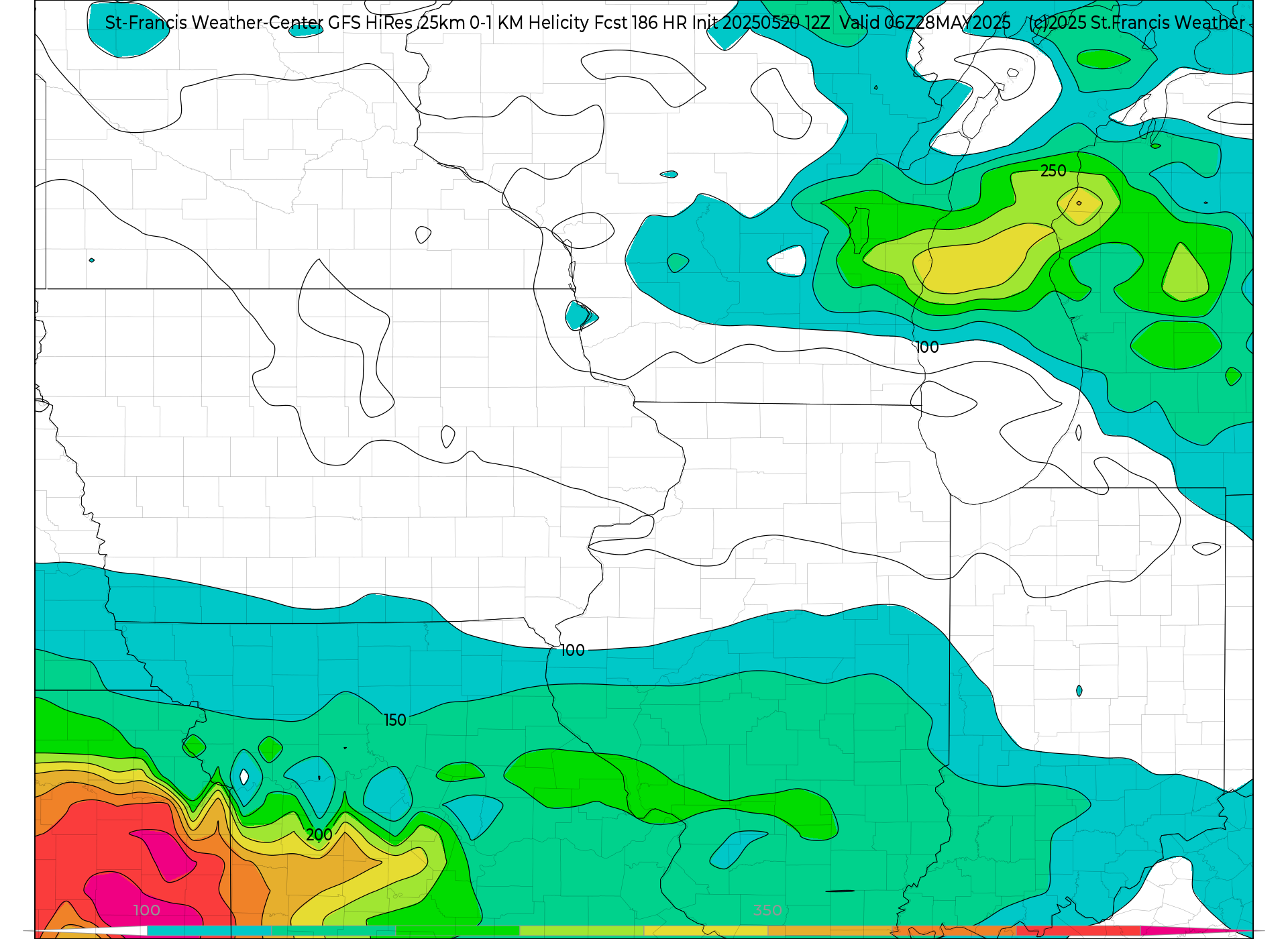Click the '250' contour label
Viewport: 1288px width, 939px height.
1053,171
